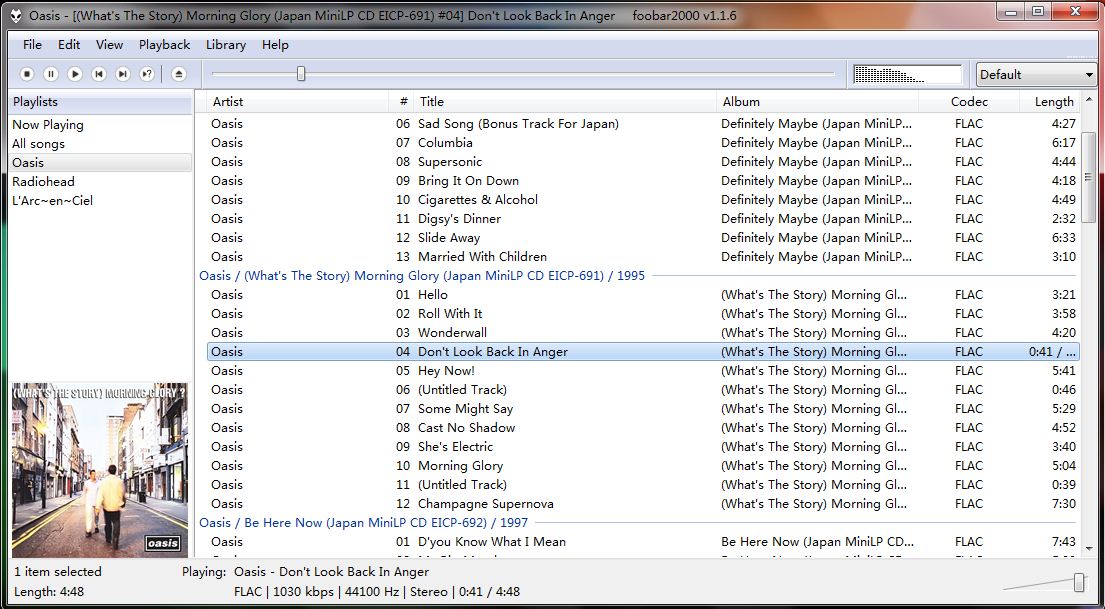Select the track "Cigarettes & Alcohol"
Screen dimensions: 1105x609
[643, 199]
